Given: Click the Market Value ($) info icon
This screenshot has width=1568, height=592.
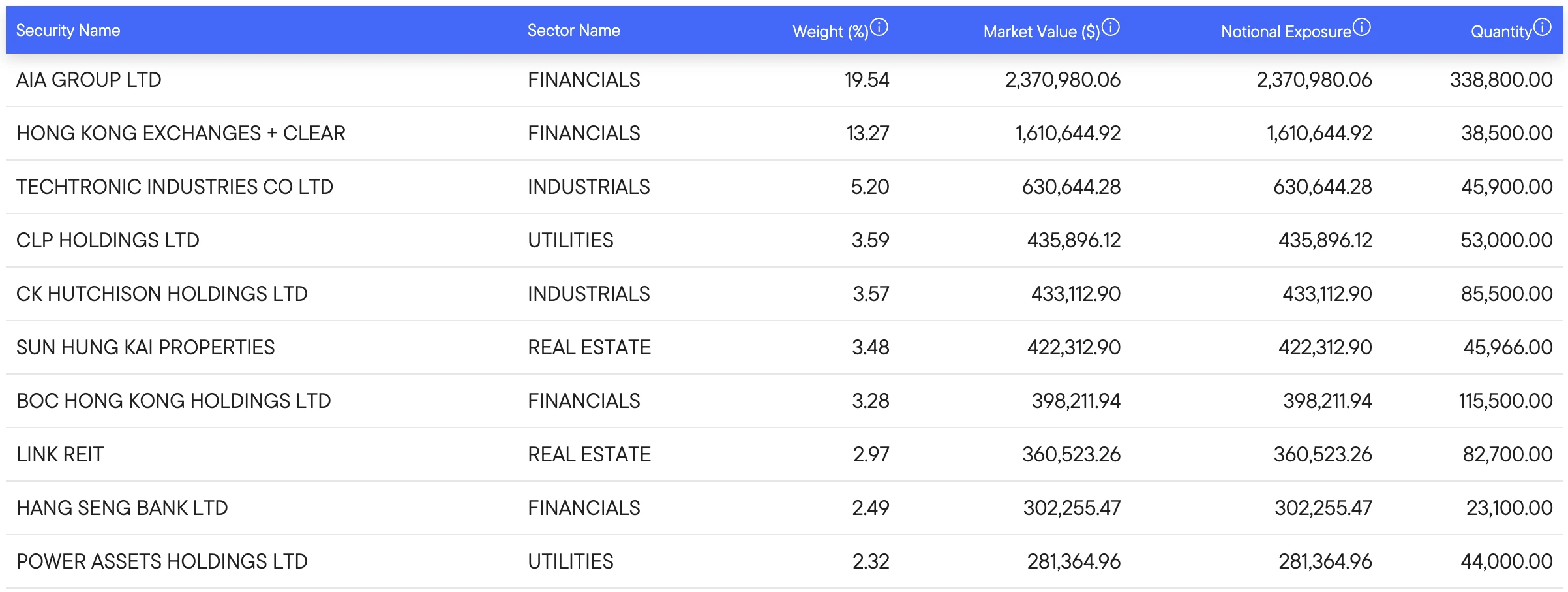Looking at the screenshot, I should pos(1111,27).
